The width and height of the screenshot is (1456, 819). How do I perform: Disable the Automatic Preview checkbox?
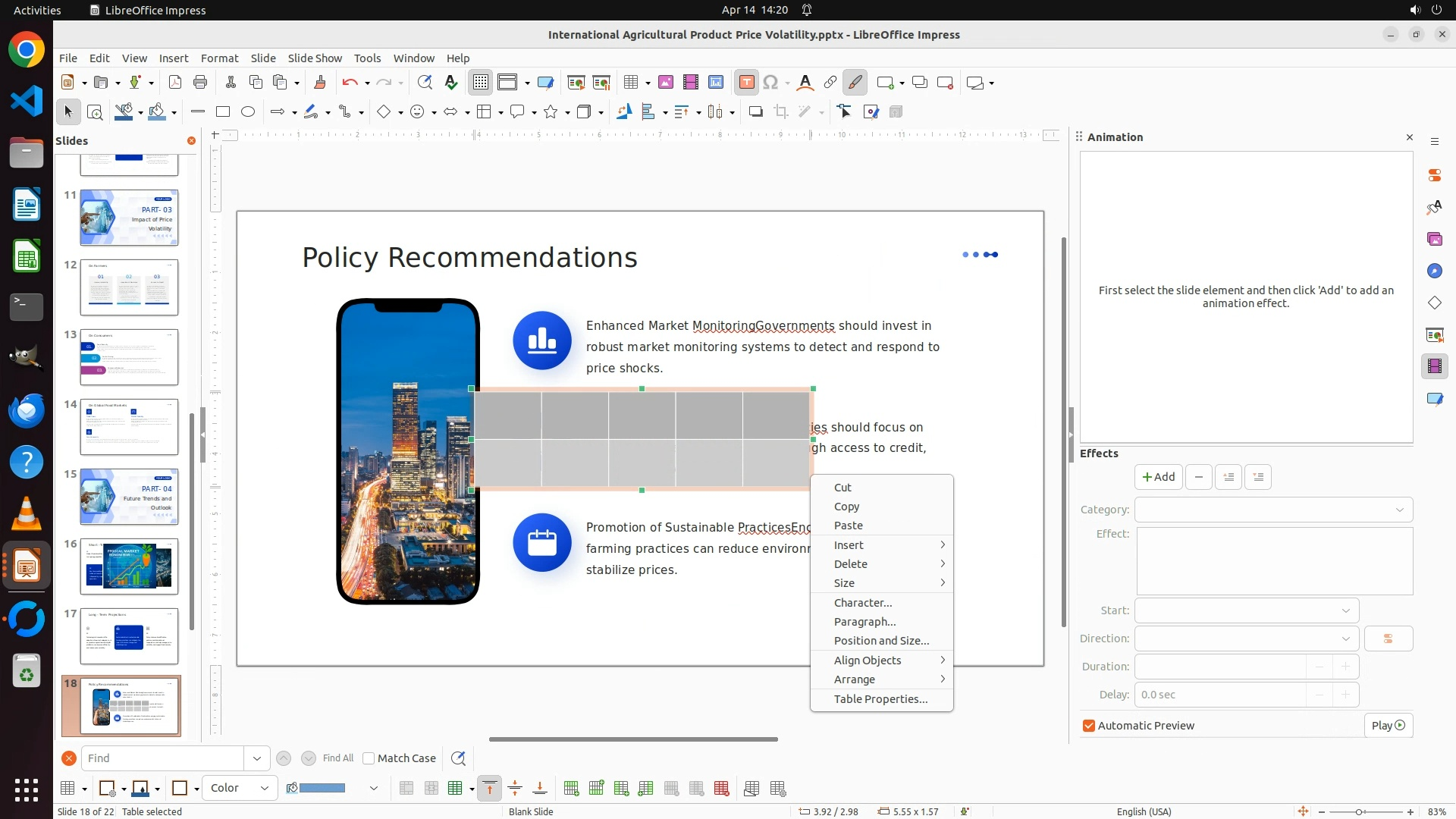click(1089, 726)
